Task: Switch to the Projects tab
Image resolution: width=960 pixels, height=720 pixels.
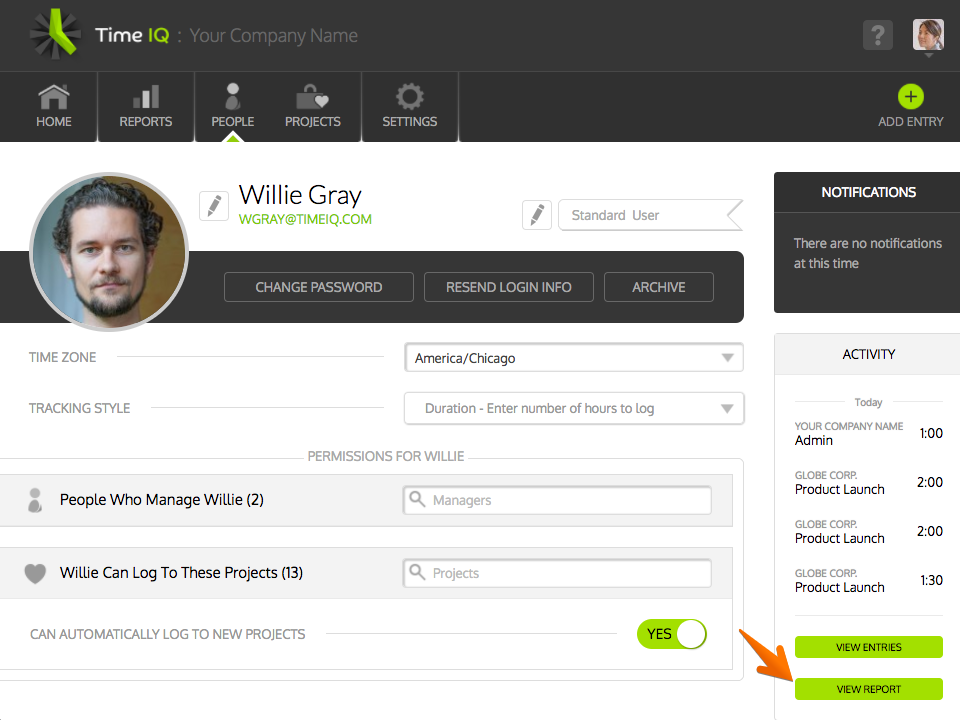Action: (x=313, y=107)
